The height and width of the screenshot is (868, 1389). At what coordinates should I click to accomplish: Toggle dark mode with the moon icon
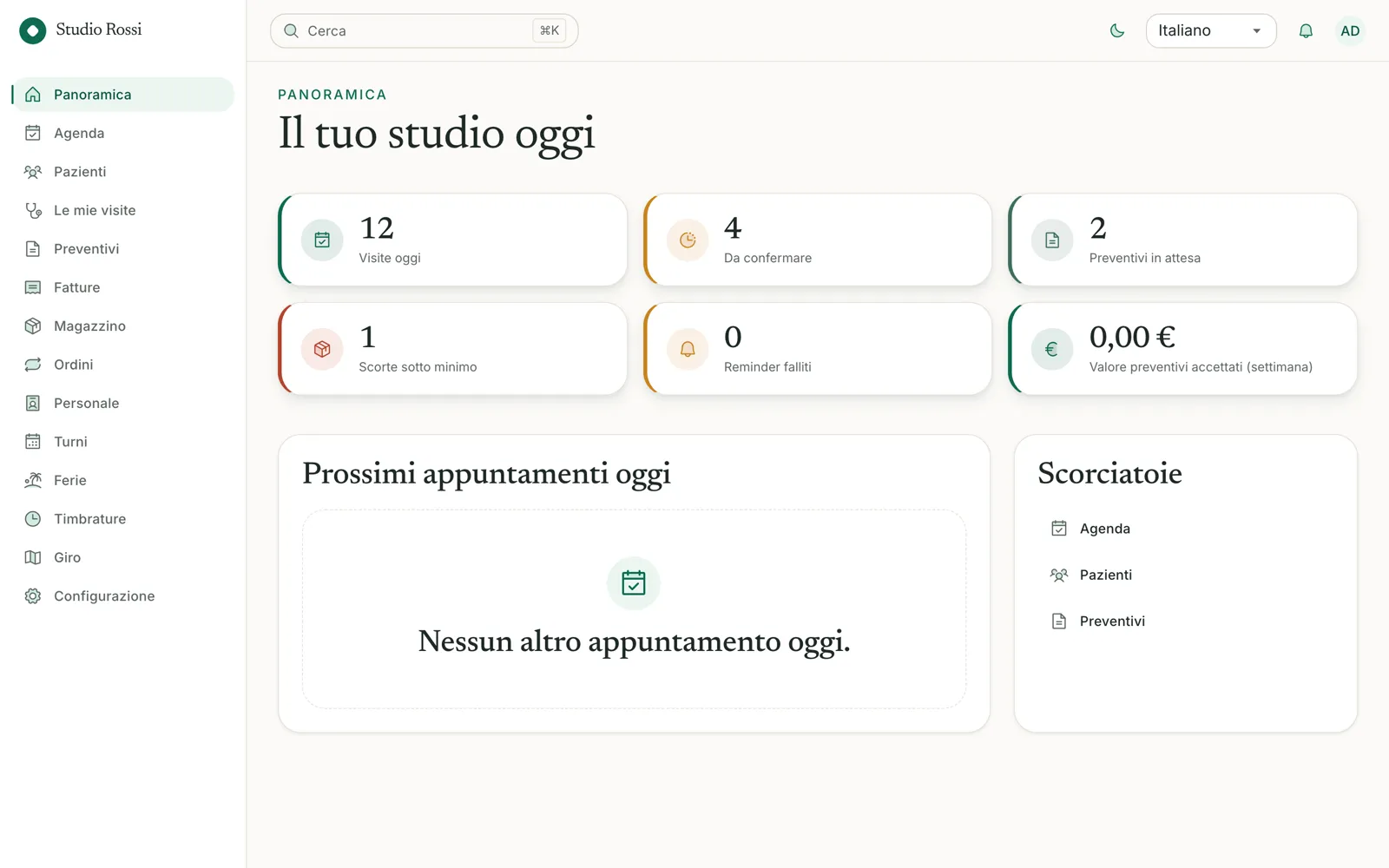tap(1117, 30)
